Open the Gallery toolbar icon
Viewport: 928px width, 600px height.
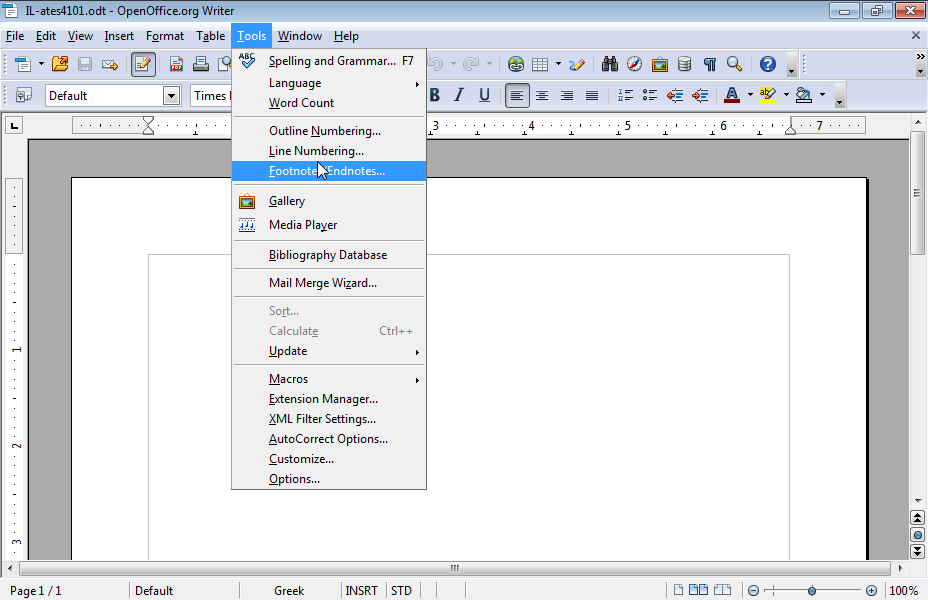point(659,64)
